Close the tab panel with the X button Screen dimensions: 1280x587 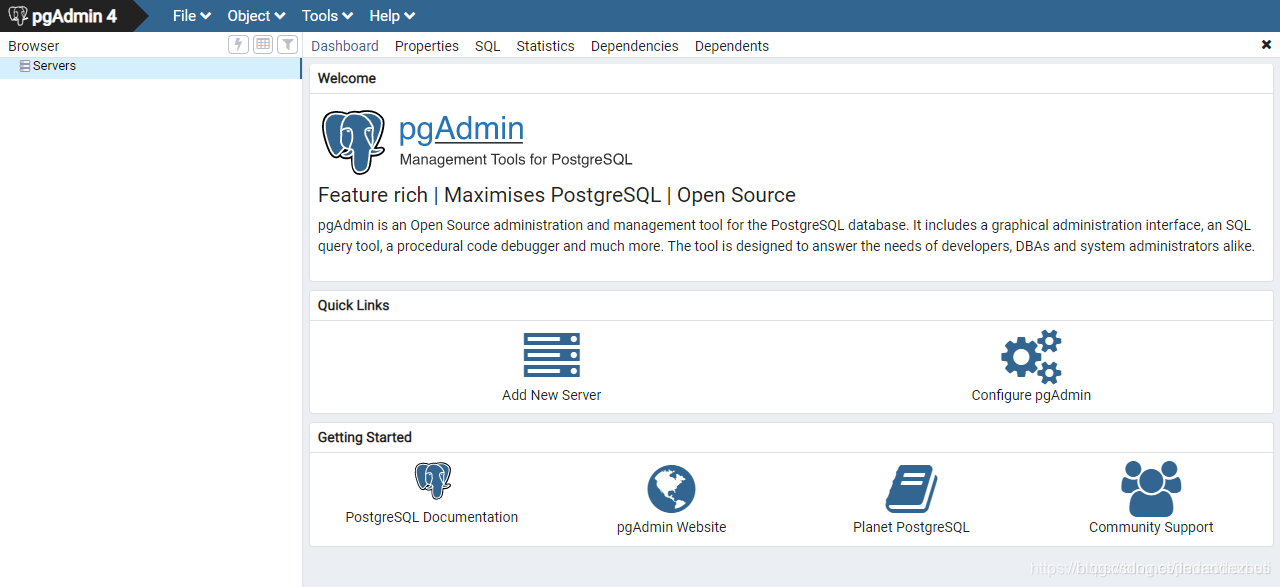coord(1267,45)
